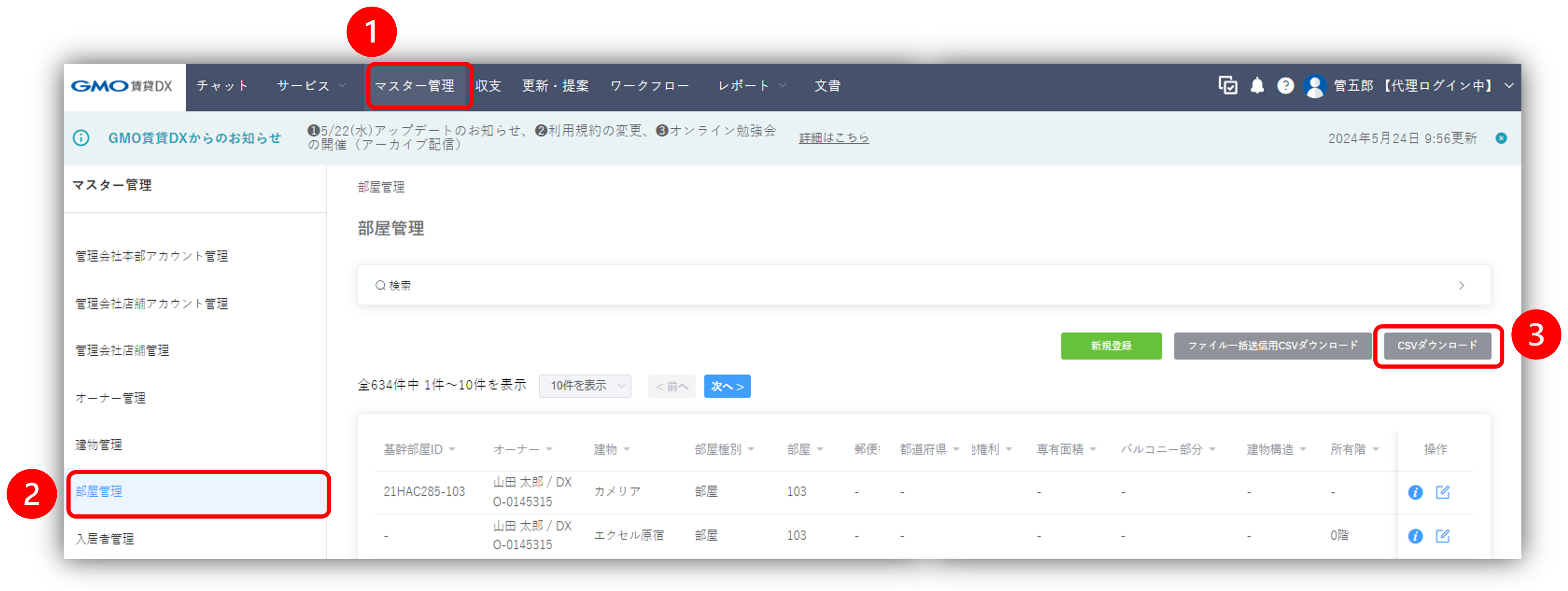Open the 詳細はこちら link
The image size is (1568, 591).
point(833,137)
